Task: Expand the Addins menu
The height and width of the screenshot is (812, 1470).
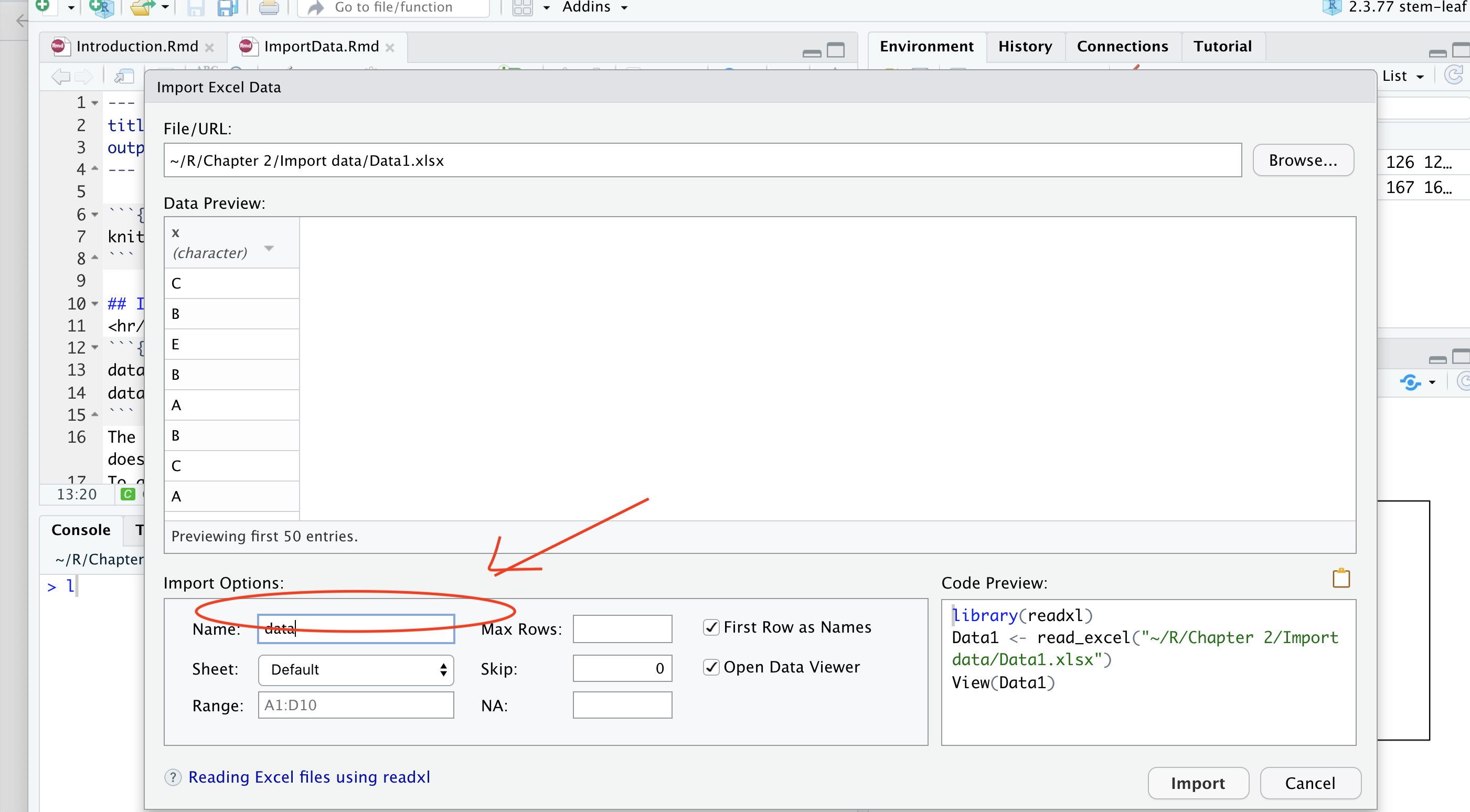Action: tap(594, 7)
